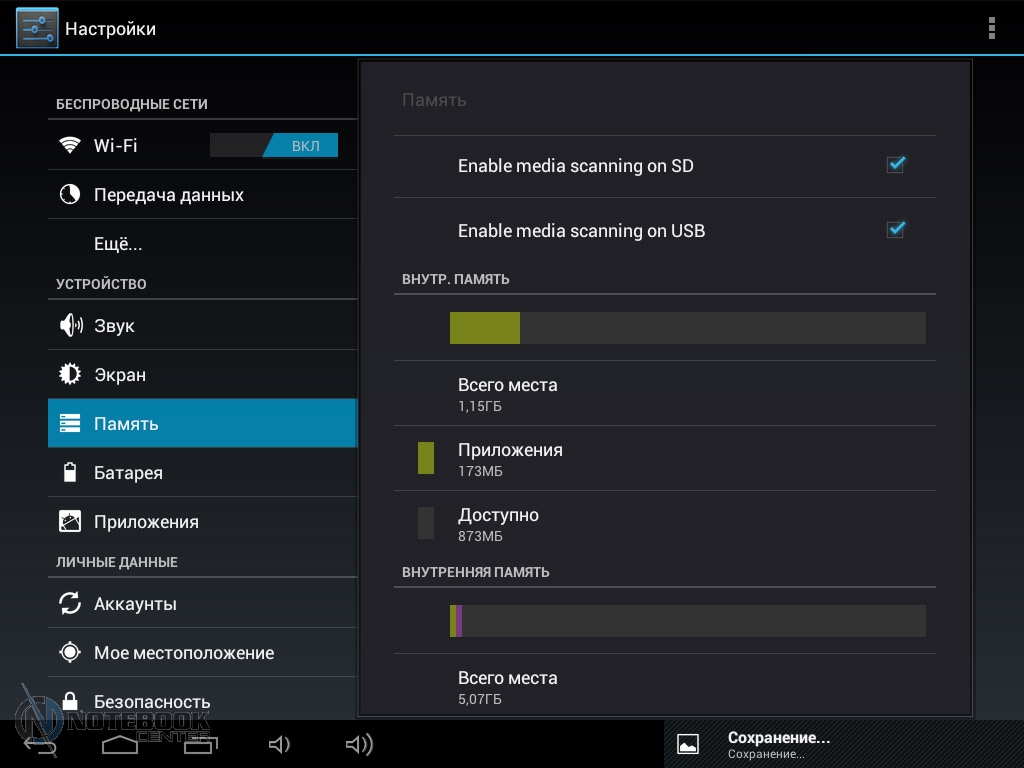Tap the internal storage usage bar
The height and width of the screenshot is (768, 1024).
(687, 328)
